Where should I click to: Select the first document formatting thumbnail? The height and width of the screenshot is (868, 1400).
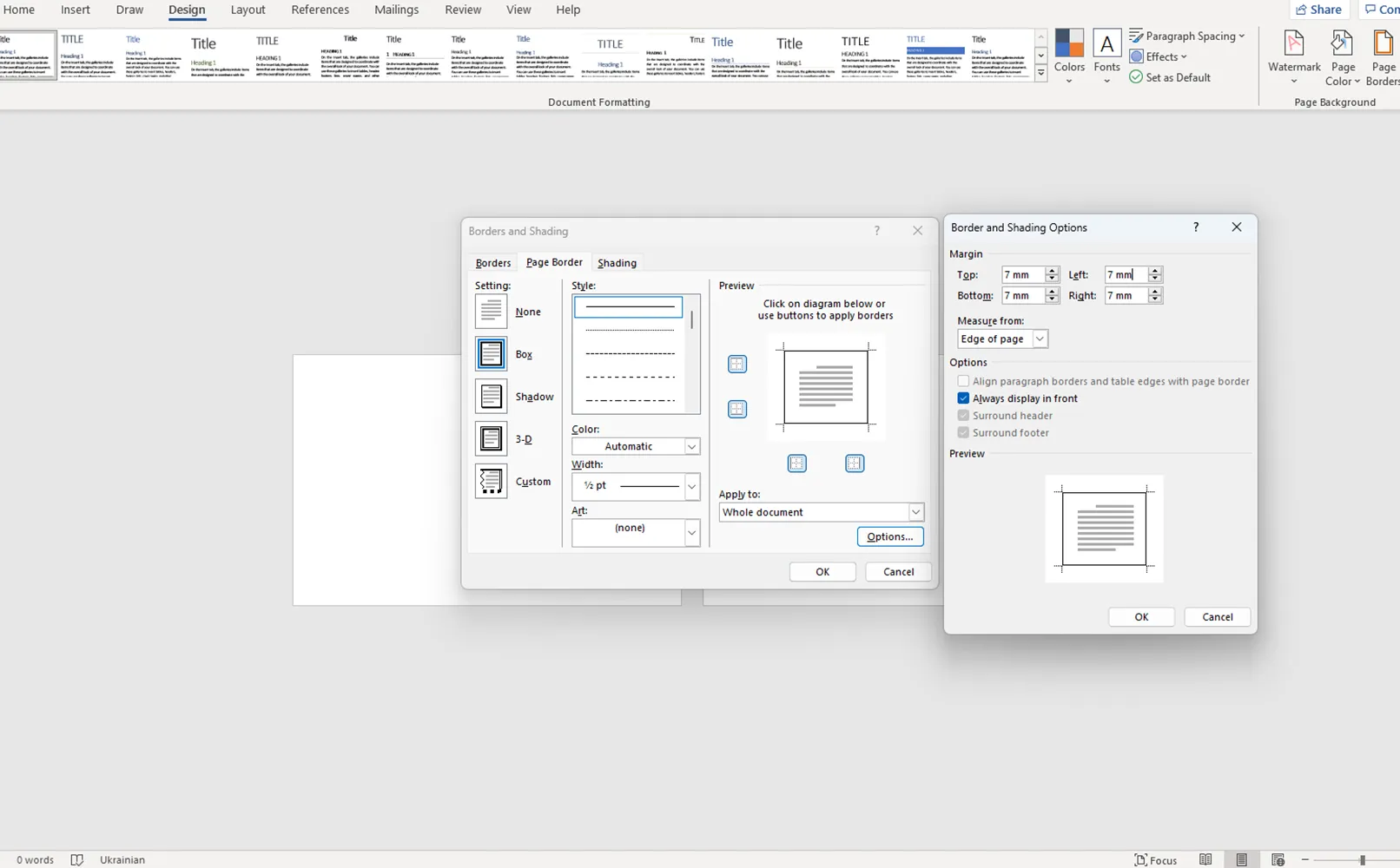(27, 56)
